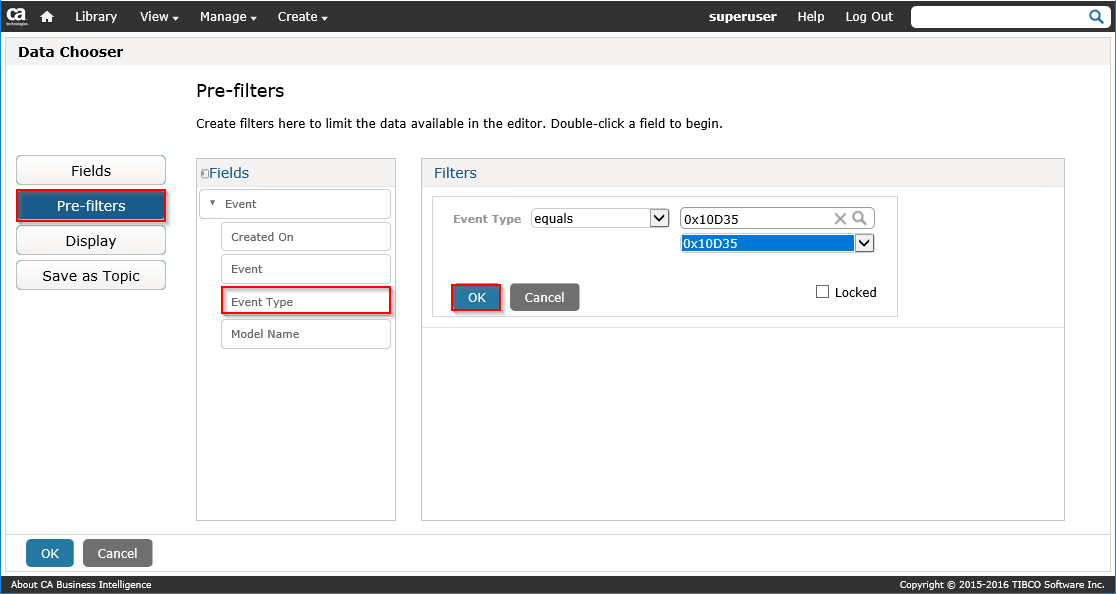Click the home icon in top bar

(x=46, y=17)
